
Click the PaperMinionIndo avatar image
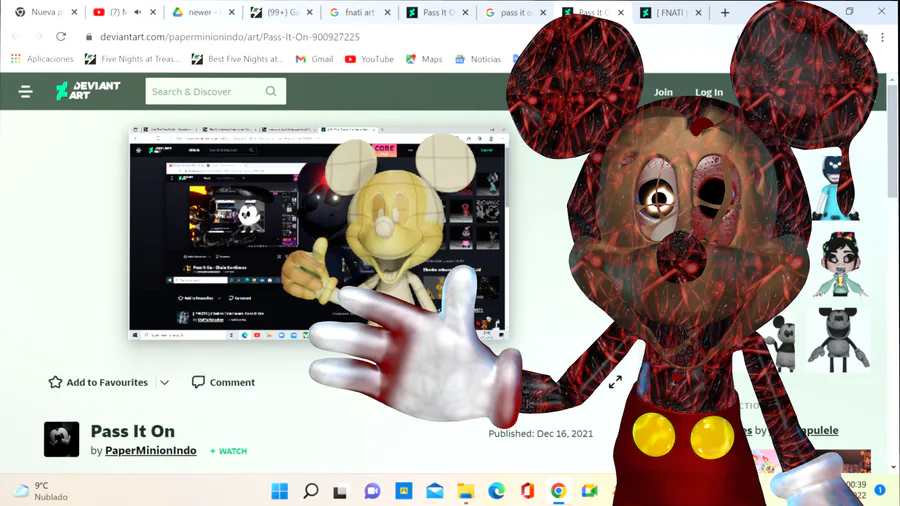(61, 439)
